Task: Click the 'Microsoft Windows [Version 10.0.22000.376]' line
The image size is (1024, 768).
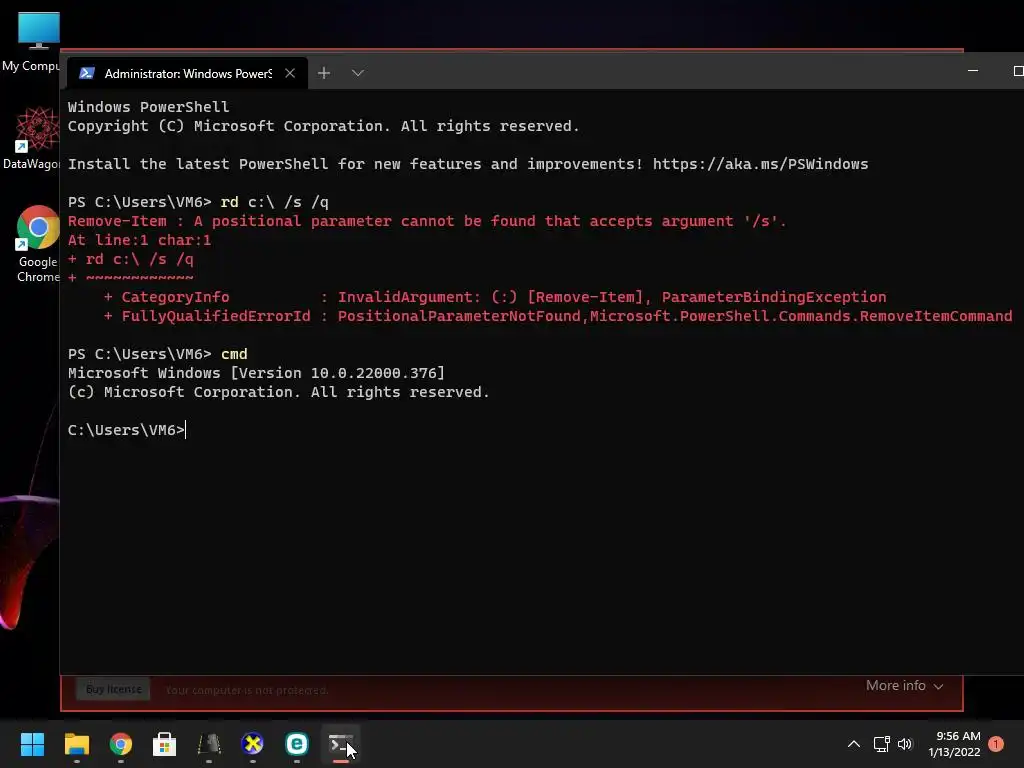Action: pos(256,373)
